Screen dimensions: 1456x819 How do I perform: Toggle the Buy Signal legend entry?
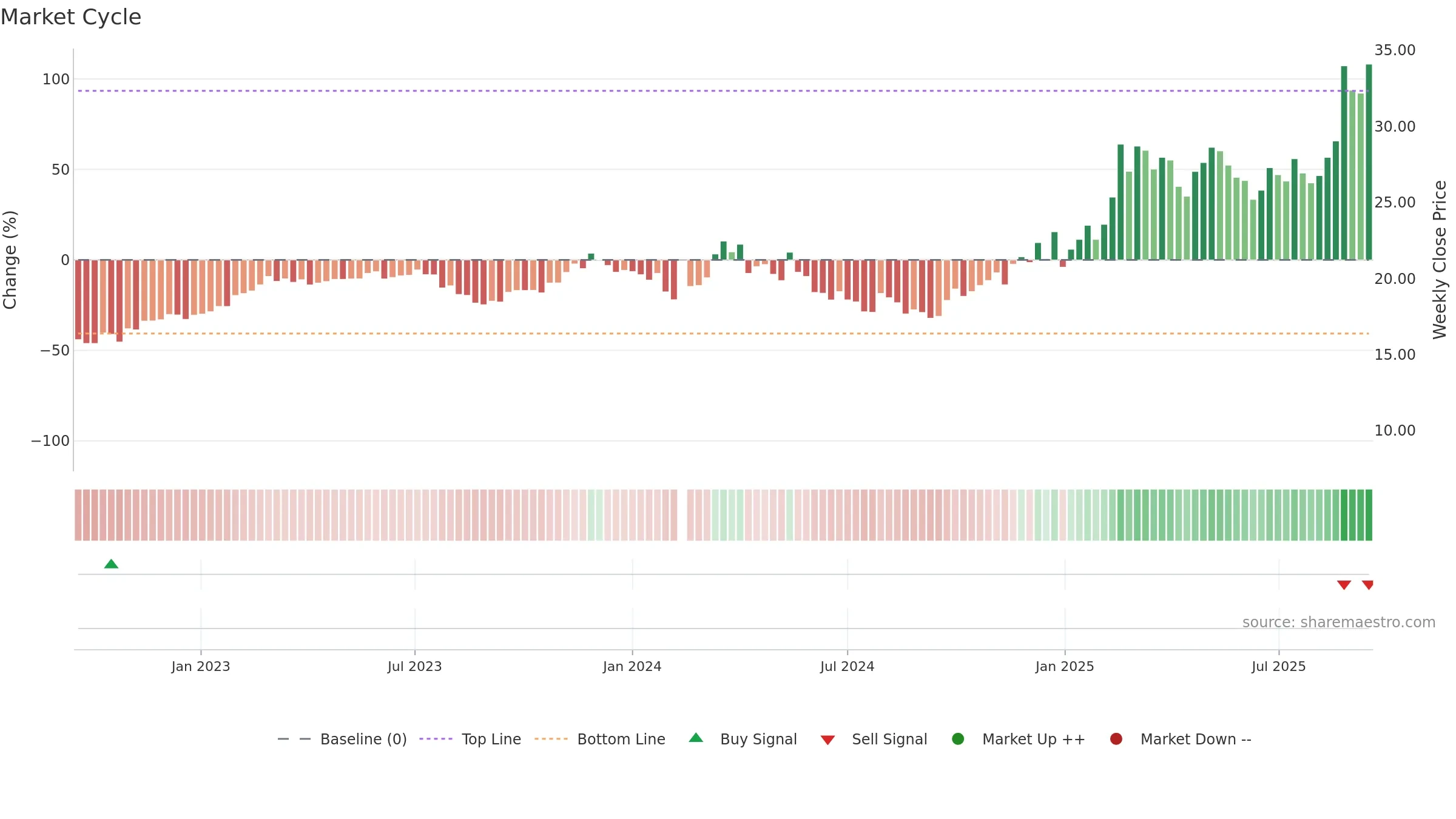[743, 739]
